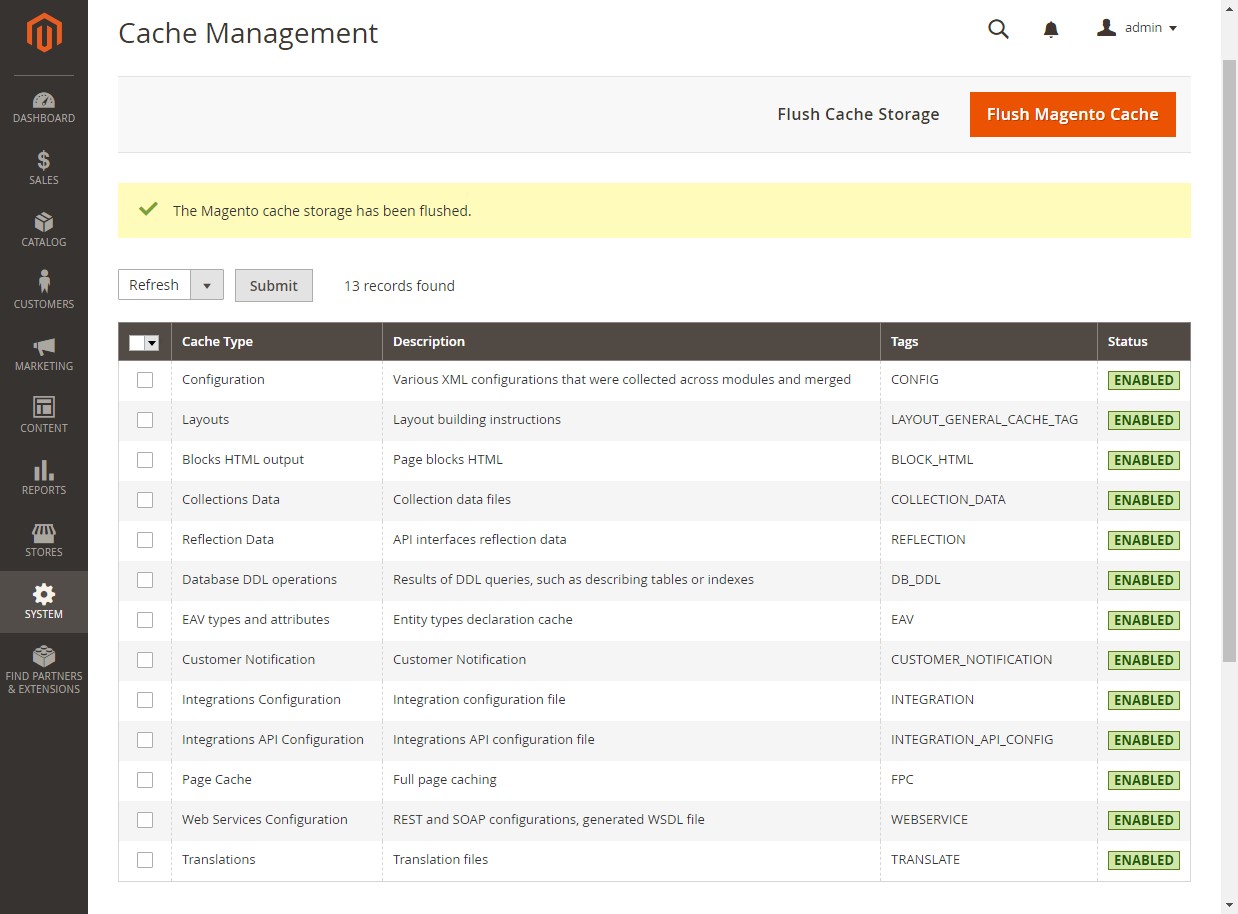Tick the Translations cache checkbox
The height and width of the screenshot is (914, 1238).
[x=145, y=860]
